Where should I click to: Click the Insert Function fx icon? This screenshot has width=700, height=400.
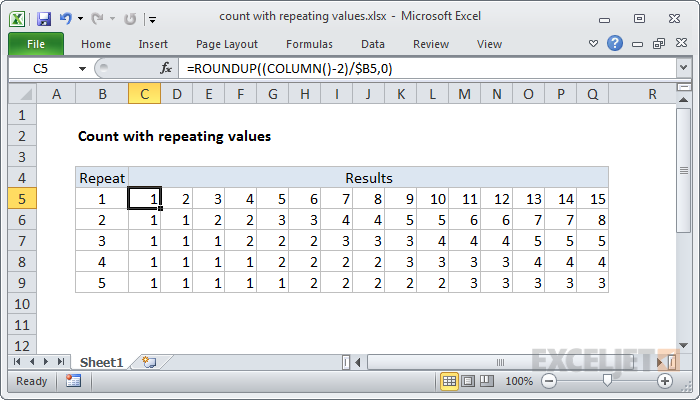[166, 68]
